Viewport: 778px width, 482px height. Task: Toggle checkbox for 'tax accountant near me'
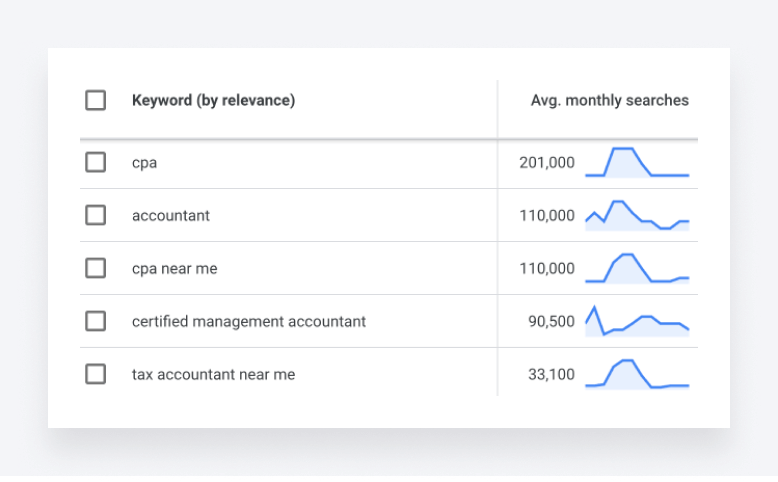[x=96, y=374]
